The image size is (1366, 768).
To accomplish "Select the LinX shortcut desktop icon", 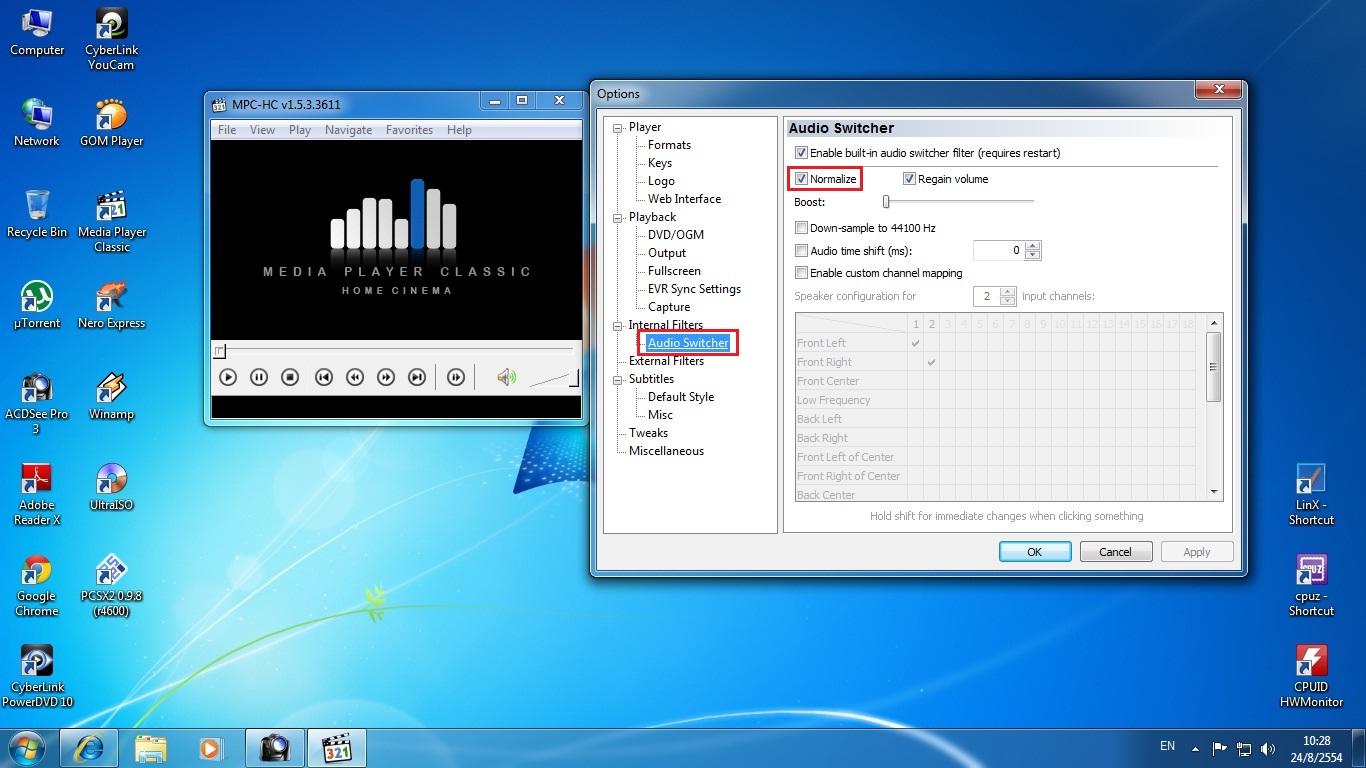I will tap(1311, 495).
